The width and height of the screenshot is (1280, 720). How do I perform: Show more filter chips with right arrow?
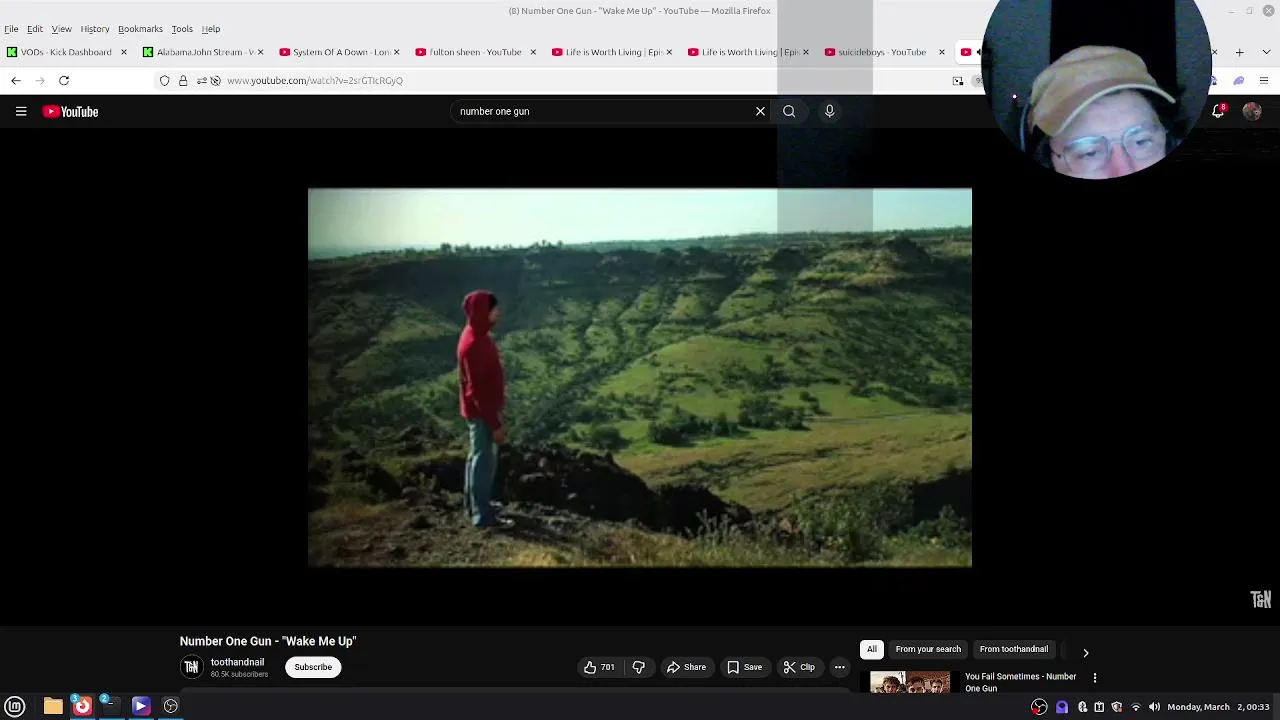[1085, 653]
